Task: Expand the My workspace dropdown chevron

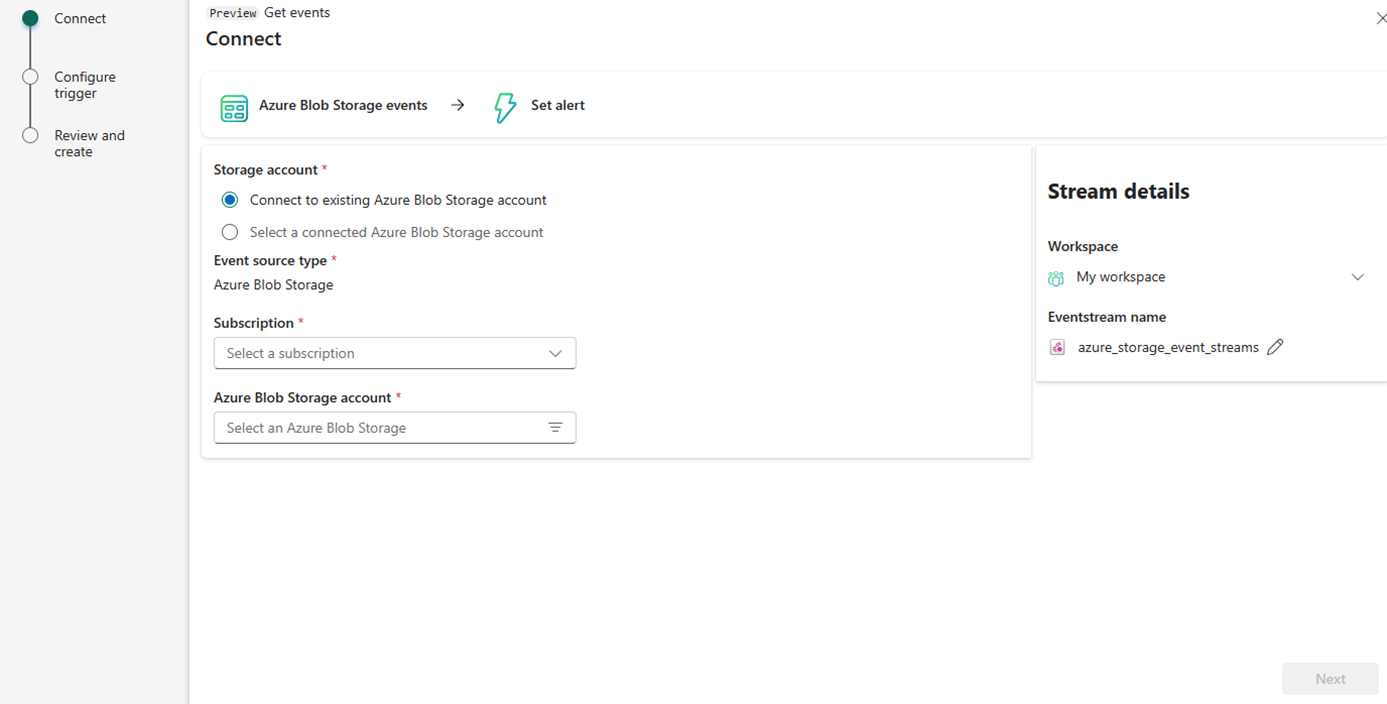Action: (x=1357, y=277)
